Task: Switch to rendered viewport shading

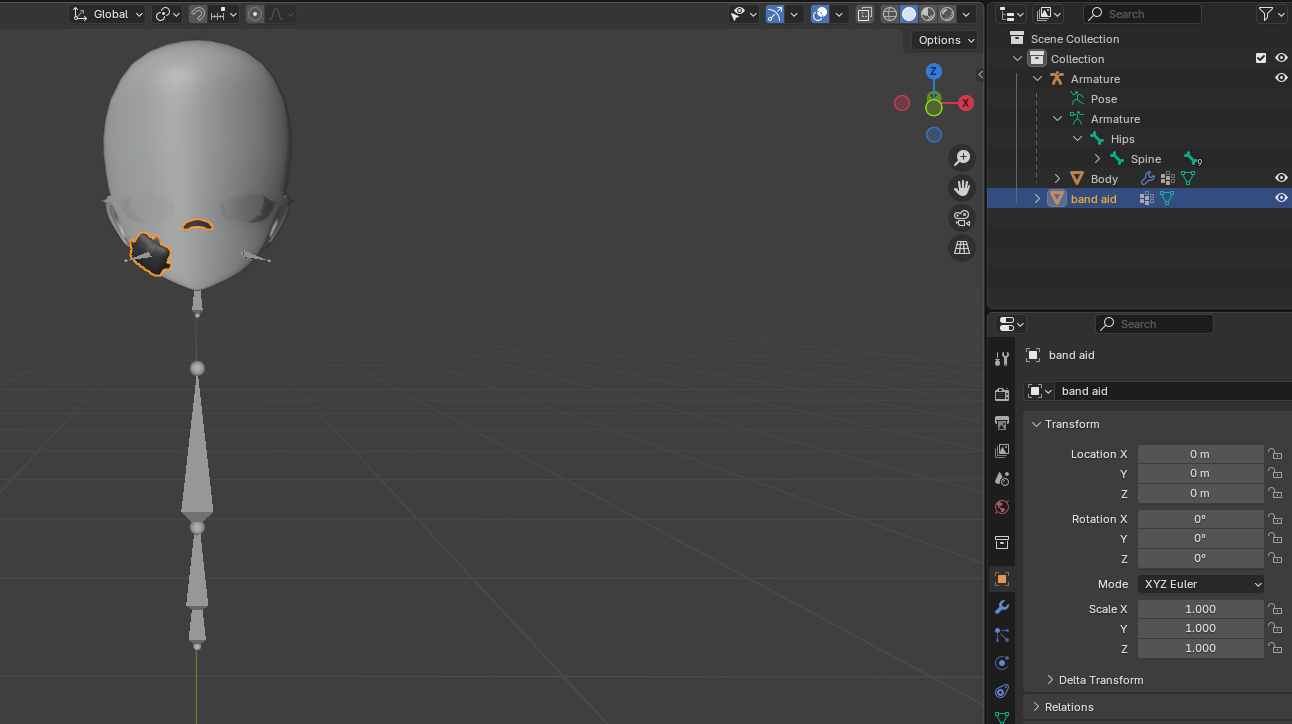Action: 947,14
